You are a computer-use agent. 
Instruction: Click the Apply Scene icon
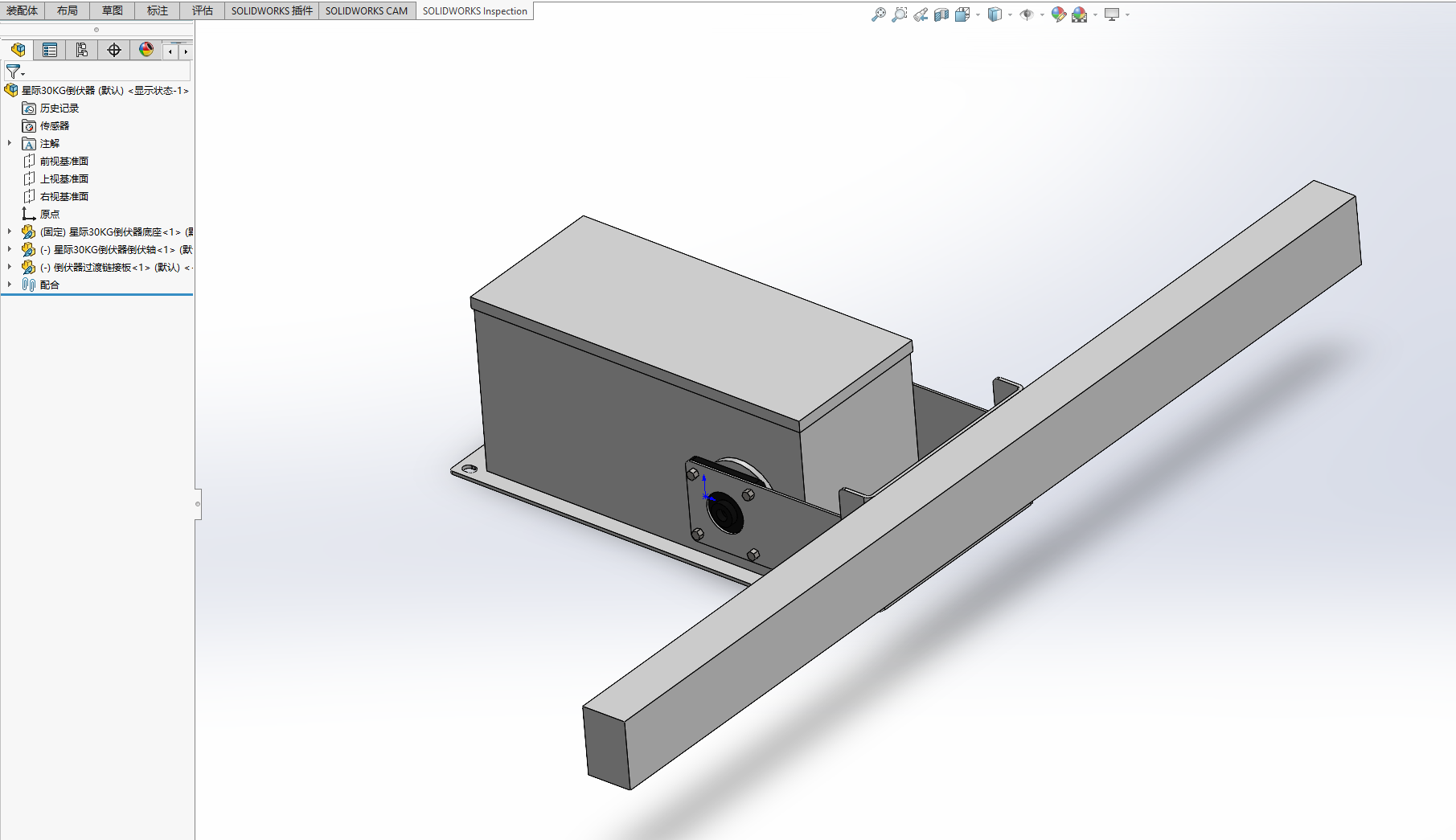click(x=1080, y=14)
